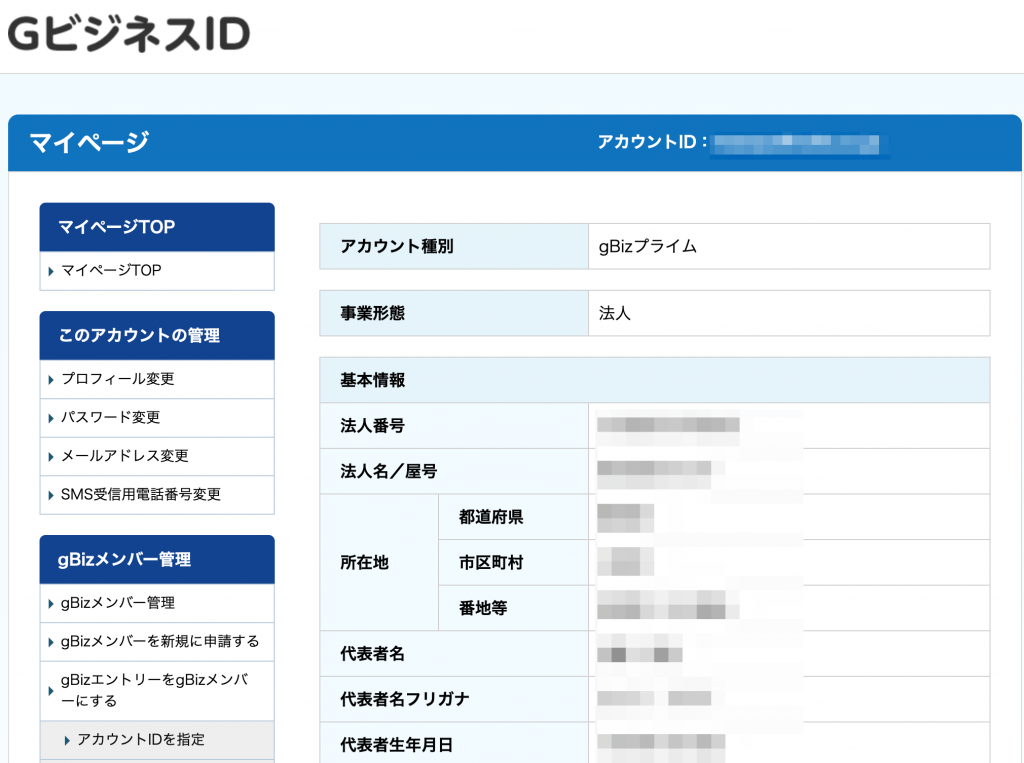The width and height of the screenshot is (1024, 763).
Task: Open パスワード変更 page
Action: pos(110,417)
